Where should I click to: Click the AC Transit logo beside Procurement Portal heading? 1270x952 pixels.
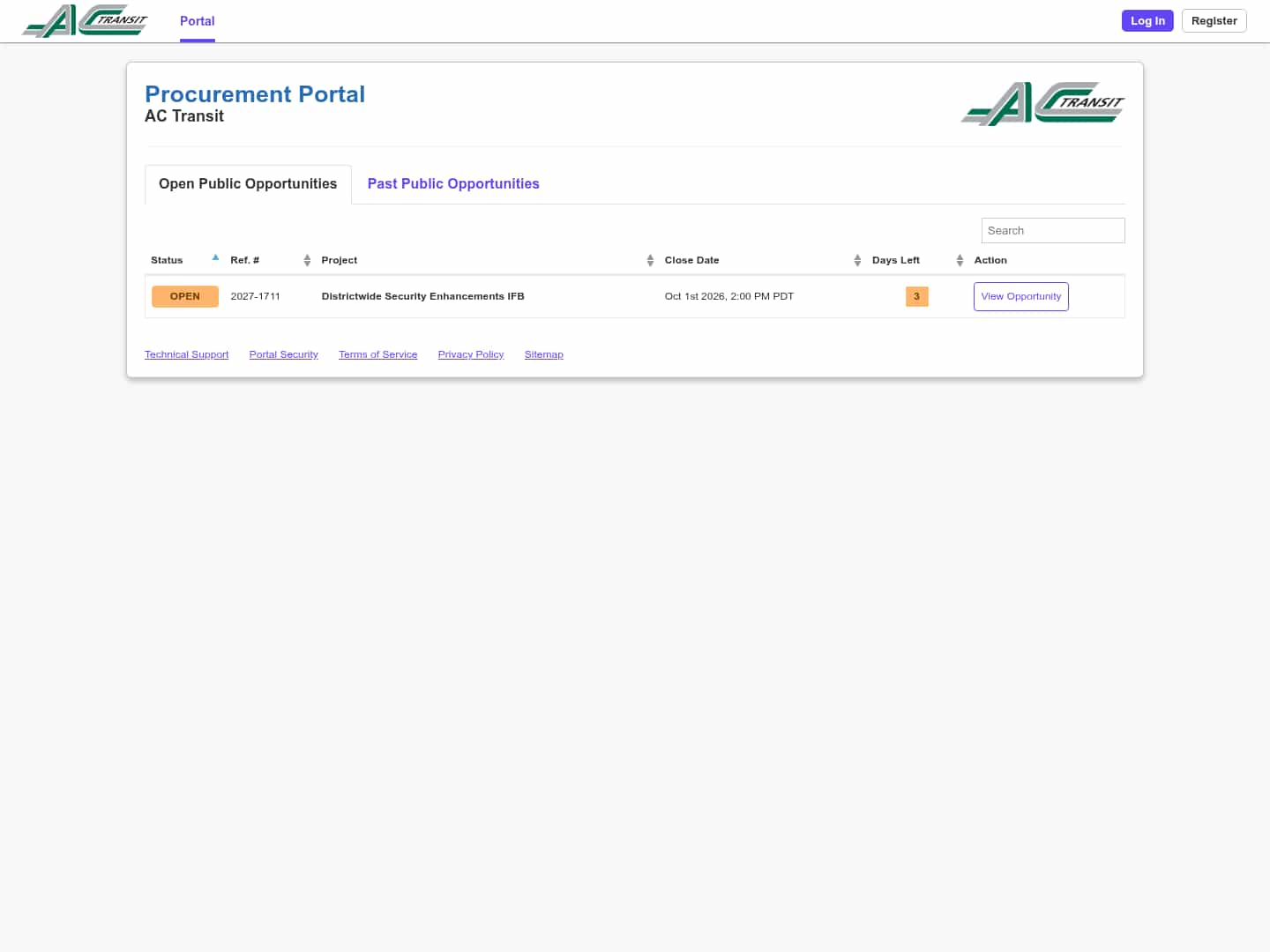[x=1042, y=104]
